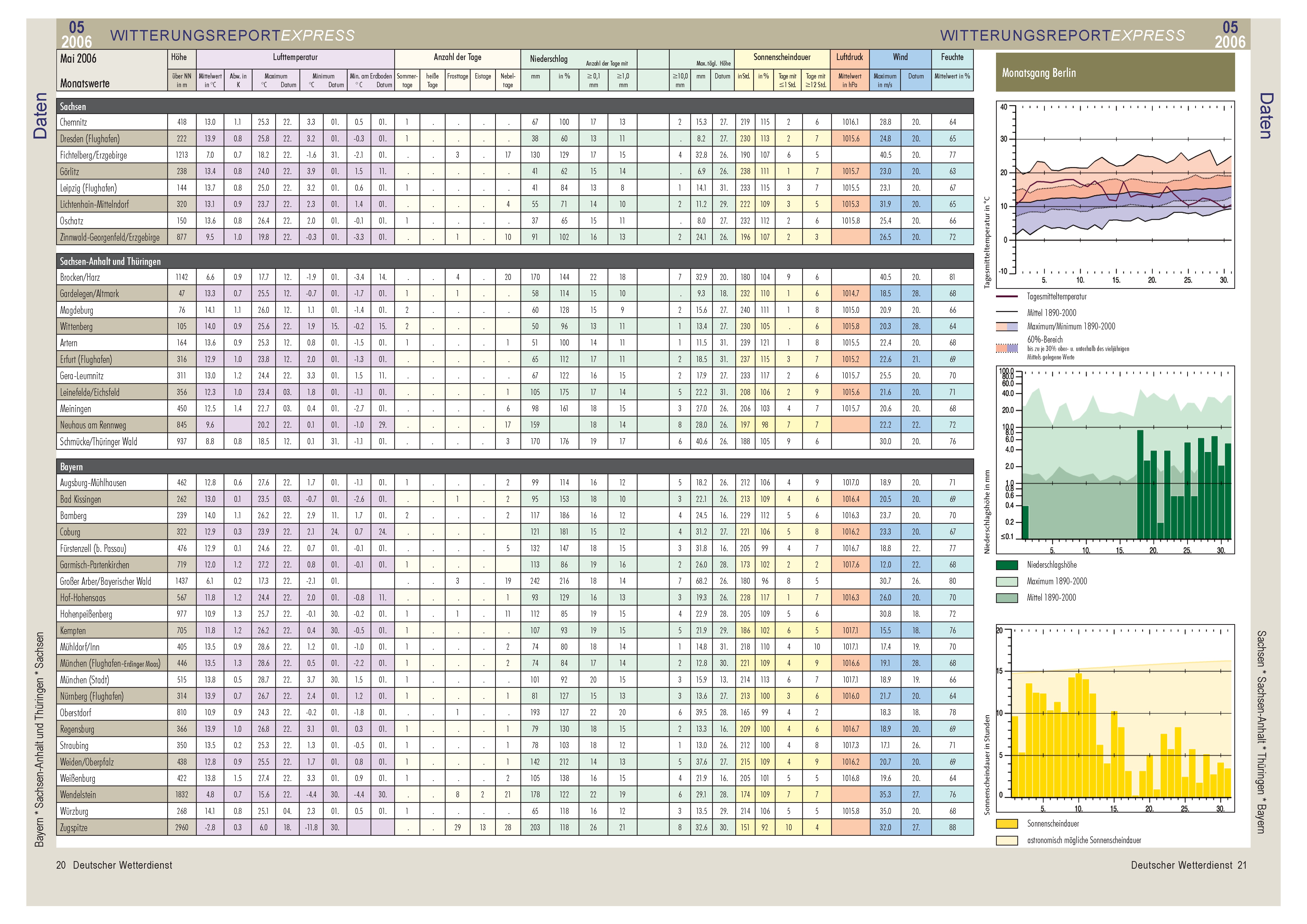Click the 'Feuchte' column header
Image resolution: width=1307 pixels, height=924 pixels.
[x=952, y=57]
